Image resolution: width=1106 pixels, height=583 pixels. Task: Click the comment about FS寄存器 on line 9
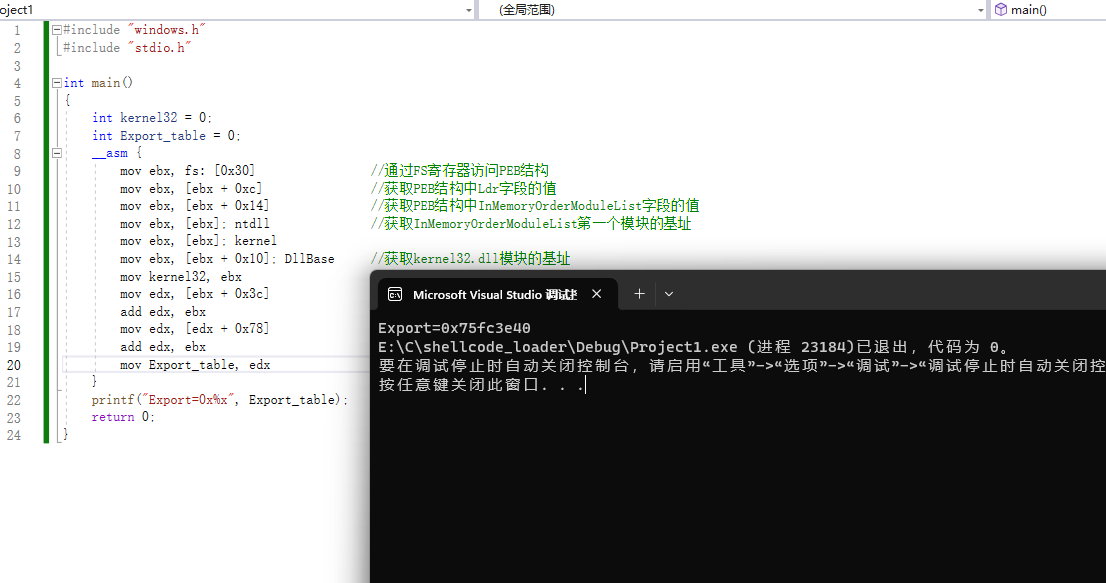pyautogui.click(x=460, y=170)
